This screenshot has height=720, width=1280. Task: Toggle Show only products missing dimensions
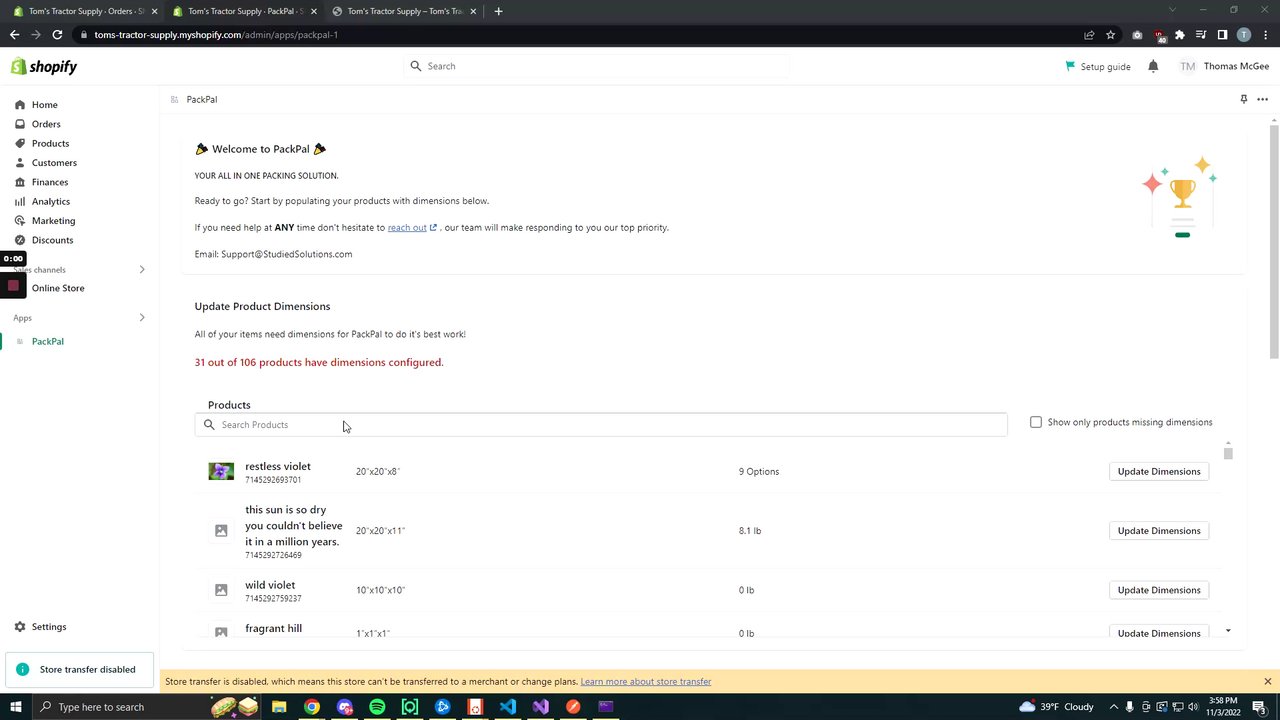[1036, 422]
